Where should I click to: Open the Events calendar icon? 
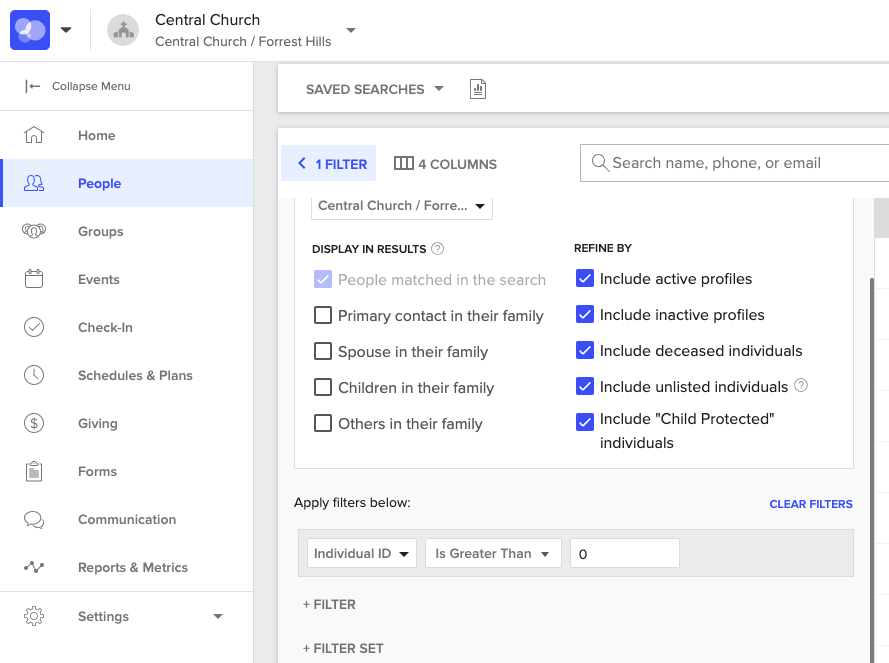tap(36, 279)
